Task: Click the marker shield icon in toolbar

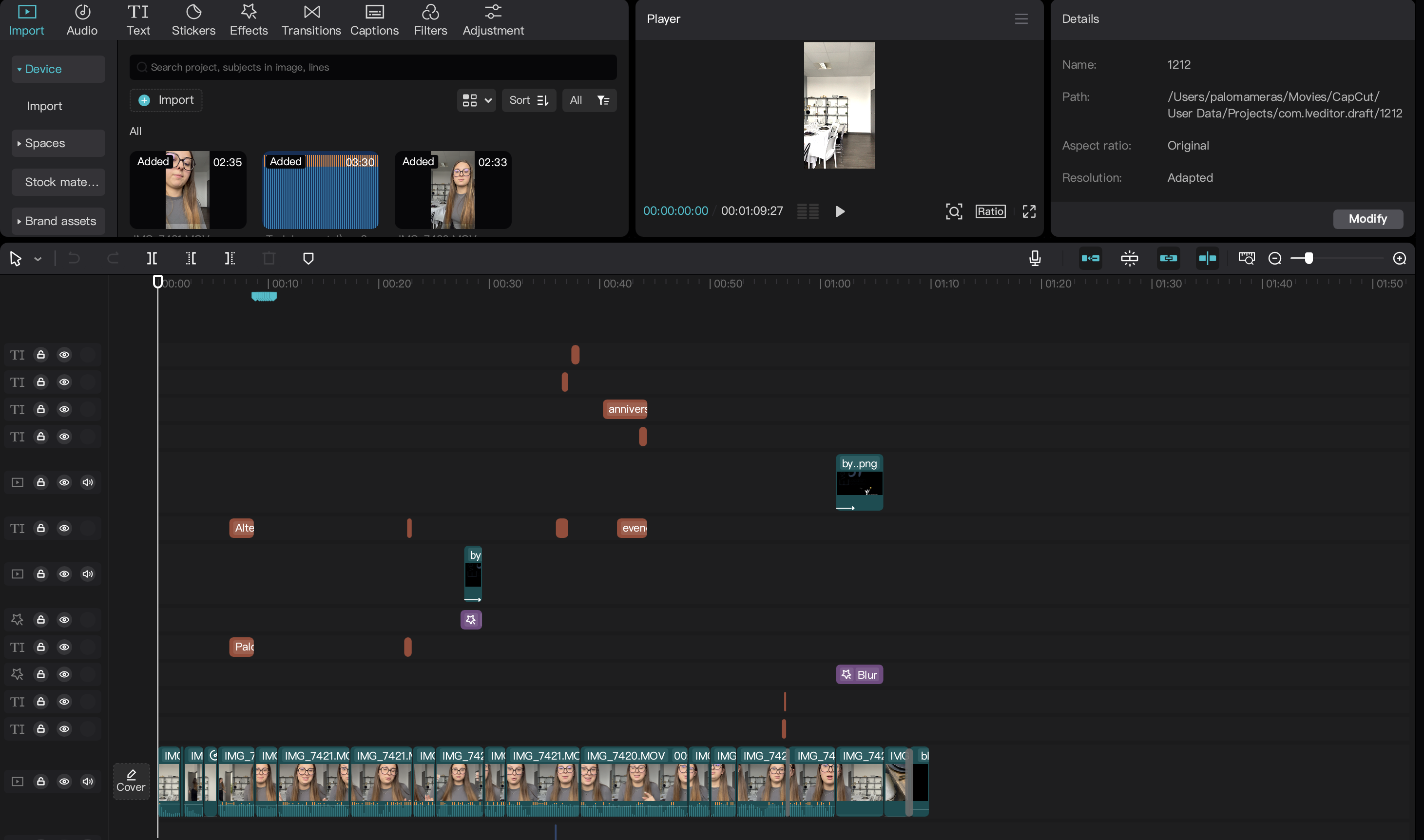Action: [x=308, y=259]
